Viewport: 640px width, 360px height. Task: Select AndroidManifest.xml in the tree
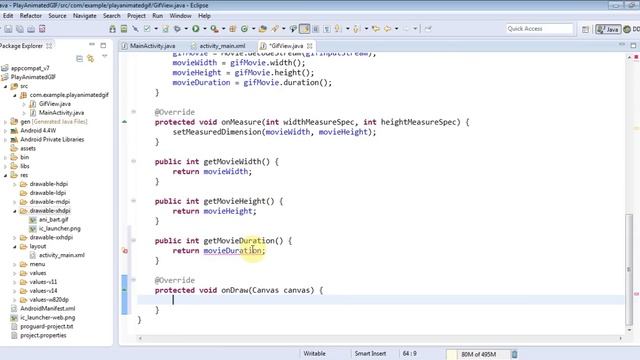[48, 309]
